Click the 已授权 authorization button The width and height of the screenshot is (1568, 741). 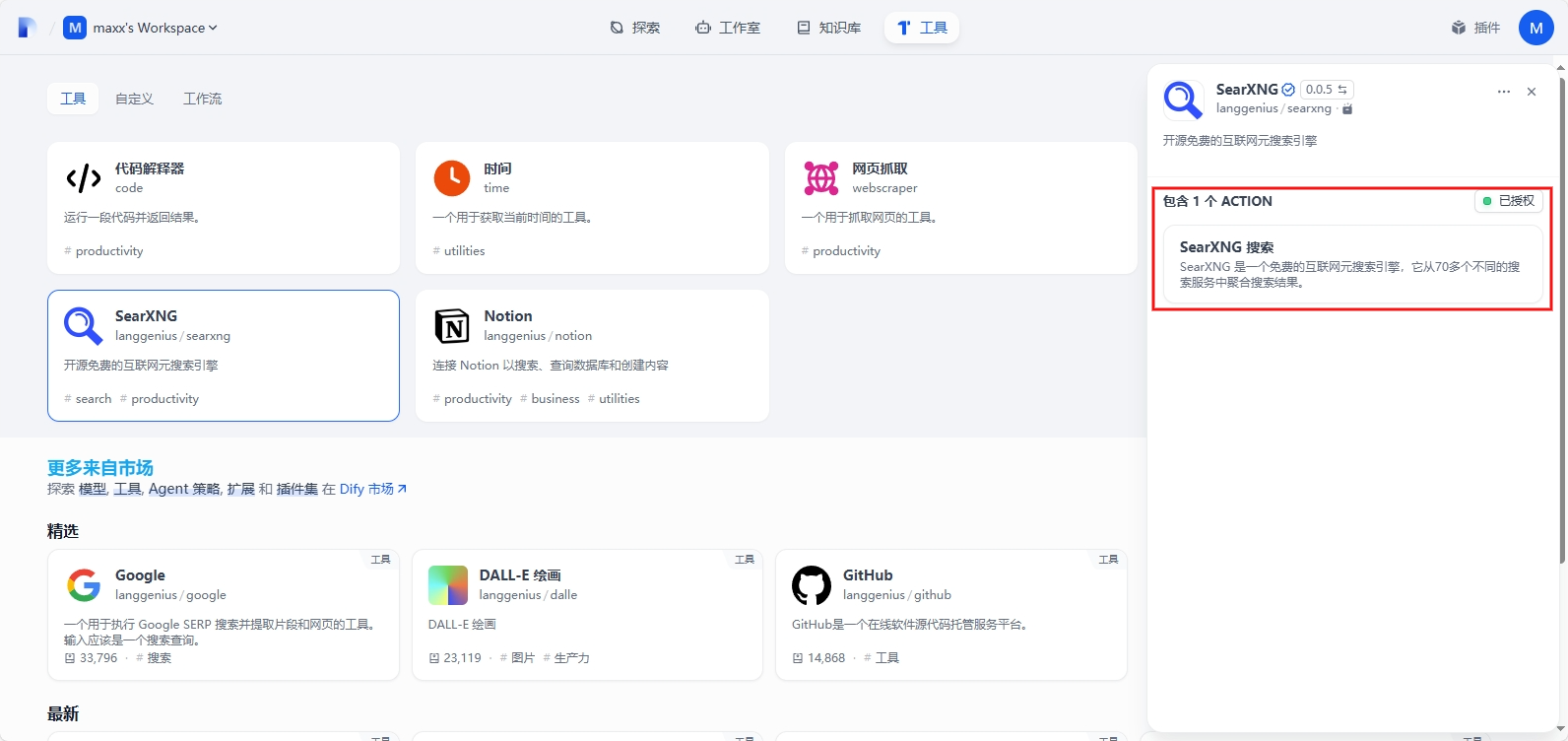coord(1509,201)
